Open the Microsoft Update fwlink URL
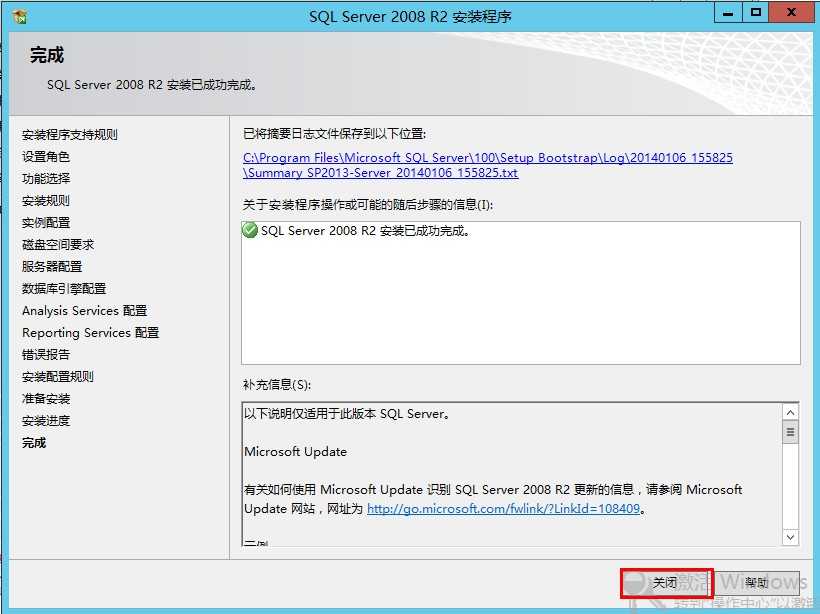 pos(503,508)
